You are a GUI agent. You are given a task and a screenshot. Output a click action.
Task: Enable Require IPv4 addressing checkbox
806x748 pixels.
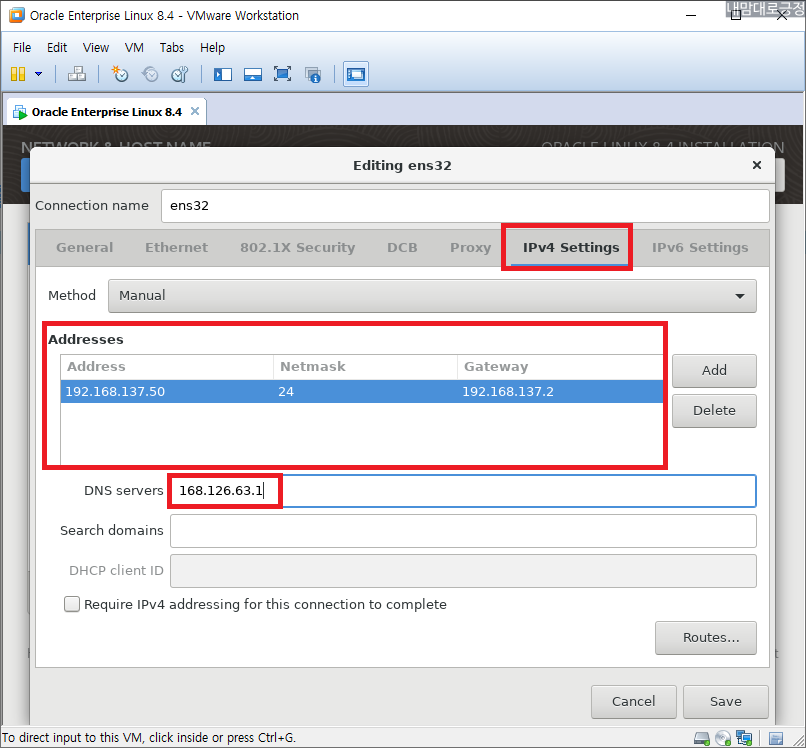click(x=72, y=604)
